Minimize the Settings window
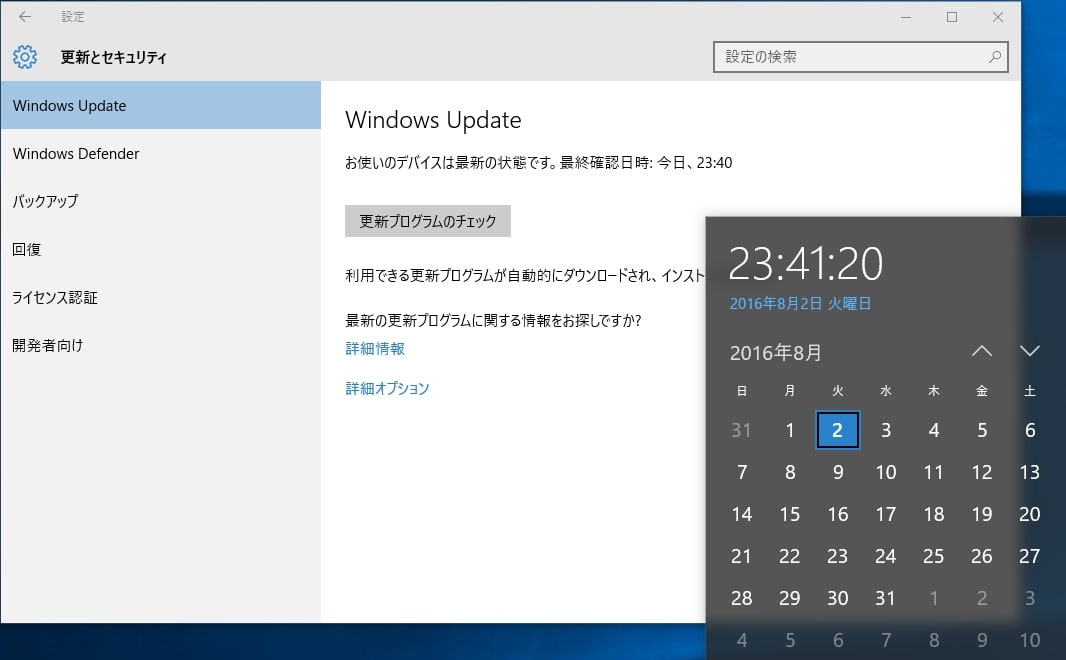1066x660 pixels. (906, 17)
